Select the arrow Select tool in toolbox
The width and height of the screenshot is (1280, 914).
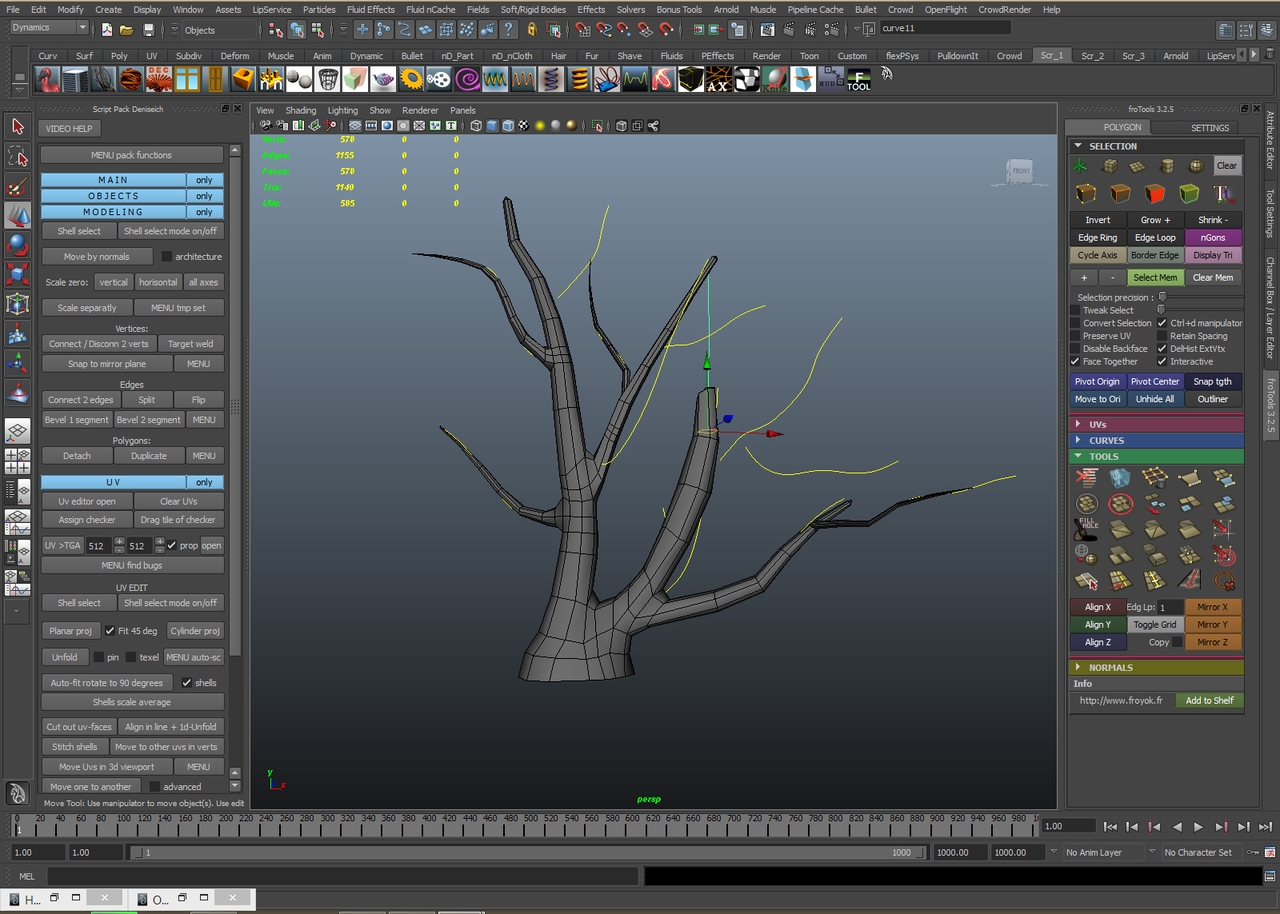[17, 126]
